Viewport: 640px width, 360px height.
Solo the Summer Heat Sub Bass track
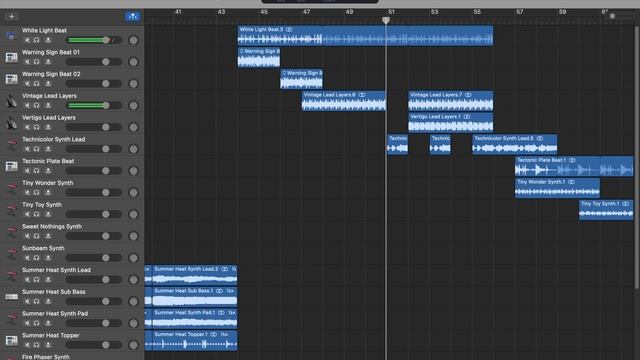(37, 301)
